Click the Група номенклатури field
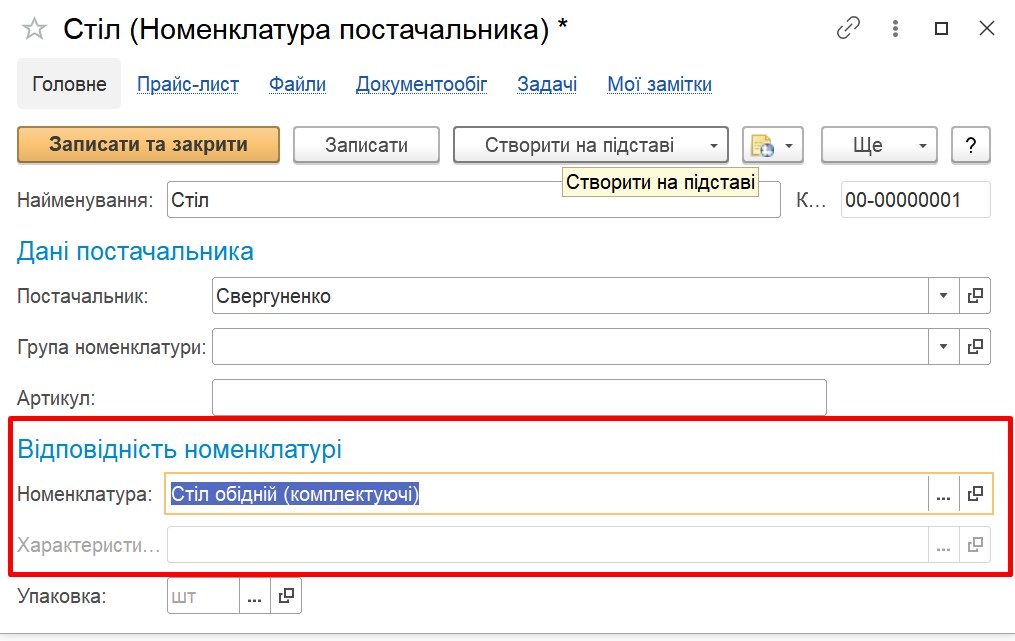1015x641 pixels. point(570,347)
